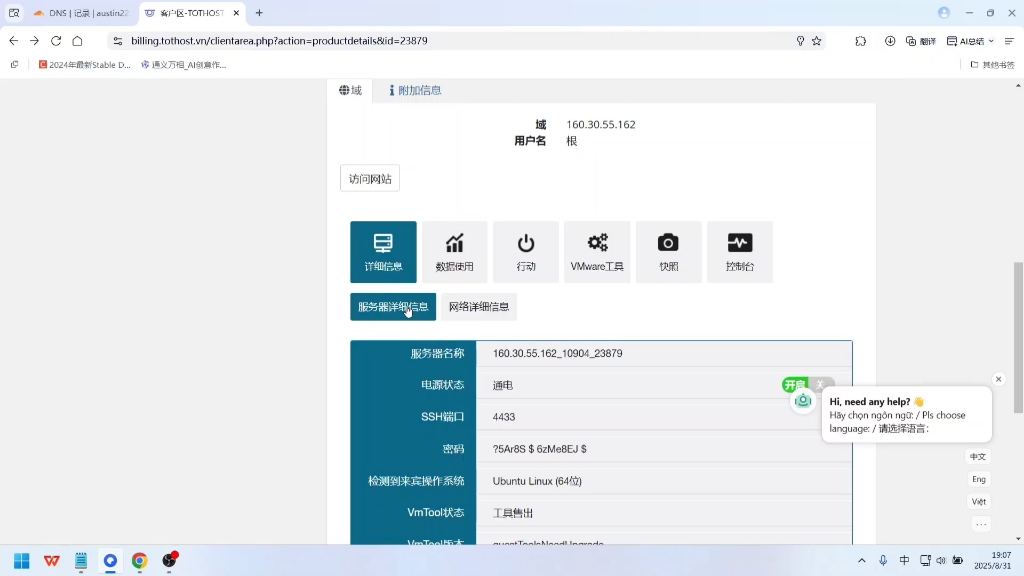Open a new browser tab
The height and width of the screenshot is (576, 1024).
tap(259, 12)
